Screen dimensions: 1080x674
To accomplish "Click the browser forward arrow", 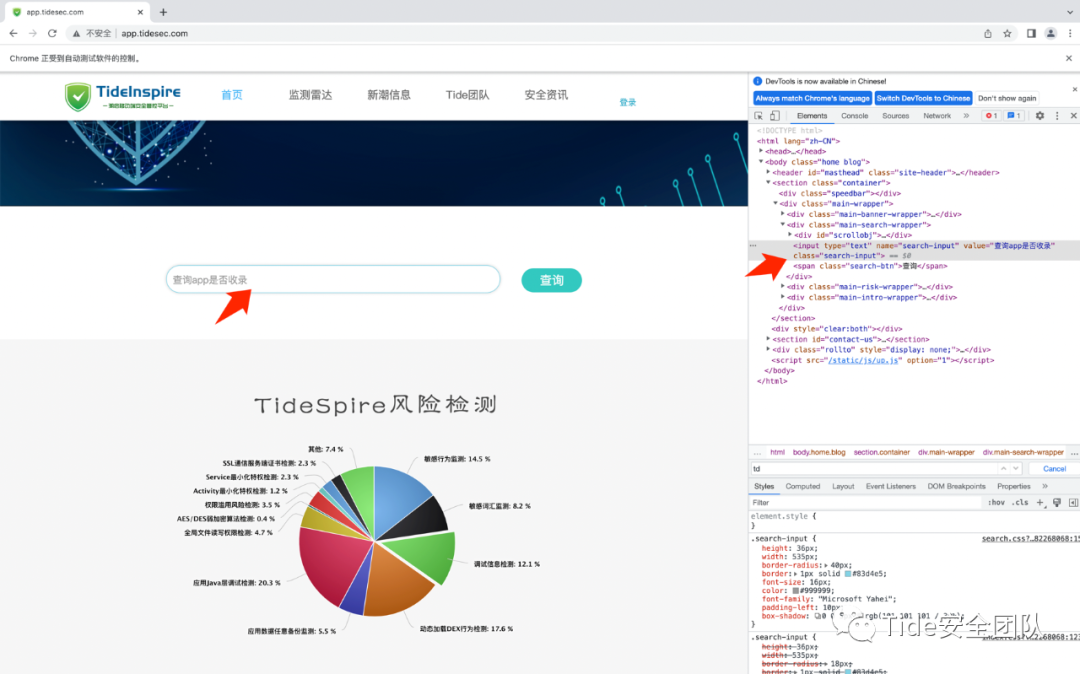I will coord(32,33).
